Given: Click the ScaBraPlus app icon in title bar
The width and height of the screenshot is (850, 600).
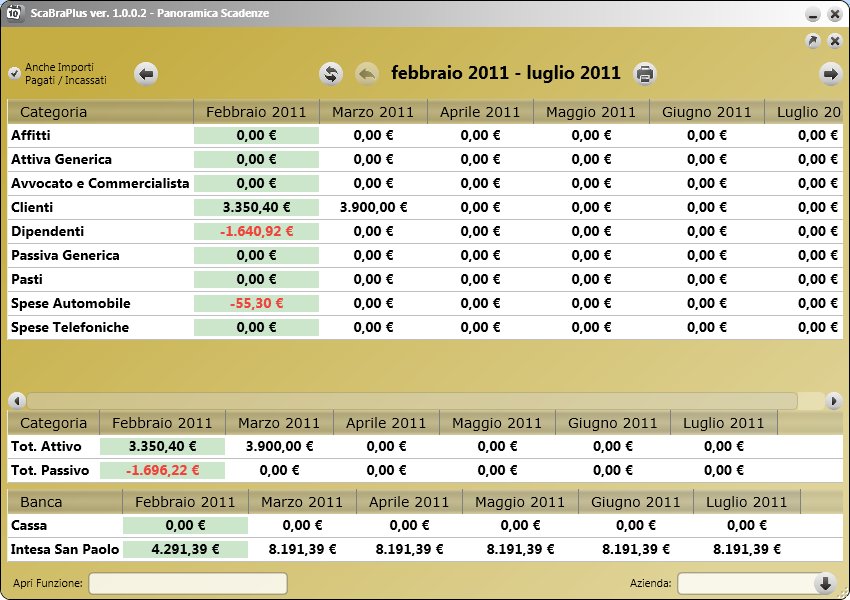Looking at the screenshot, I should [x=14, y=12].
